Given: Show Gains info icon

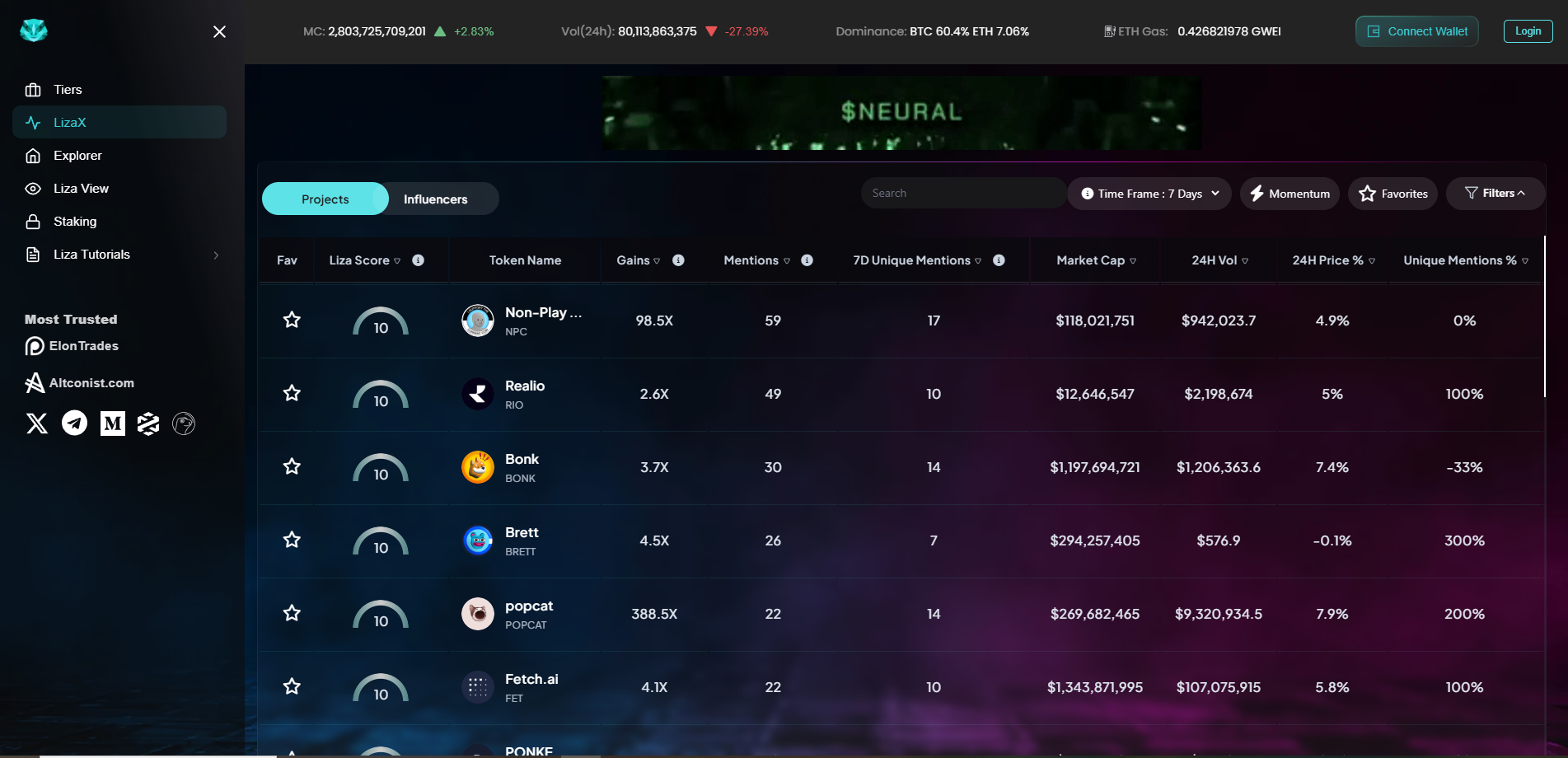Looking at the screenshot, I should point(679,260).
